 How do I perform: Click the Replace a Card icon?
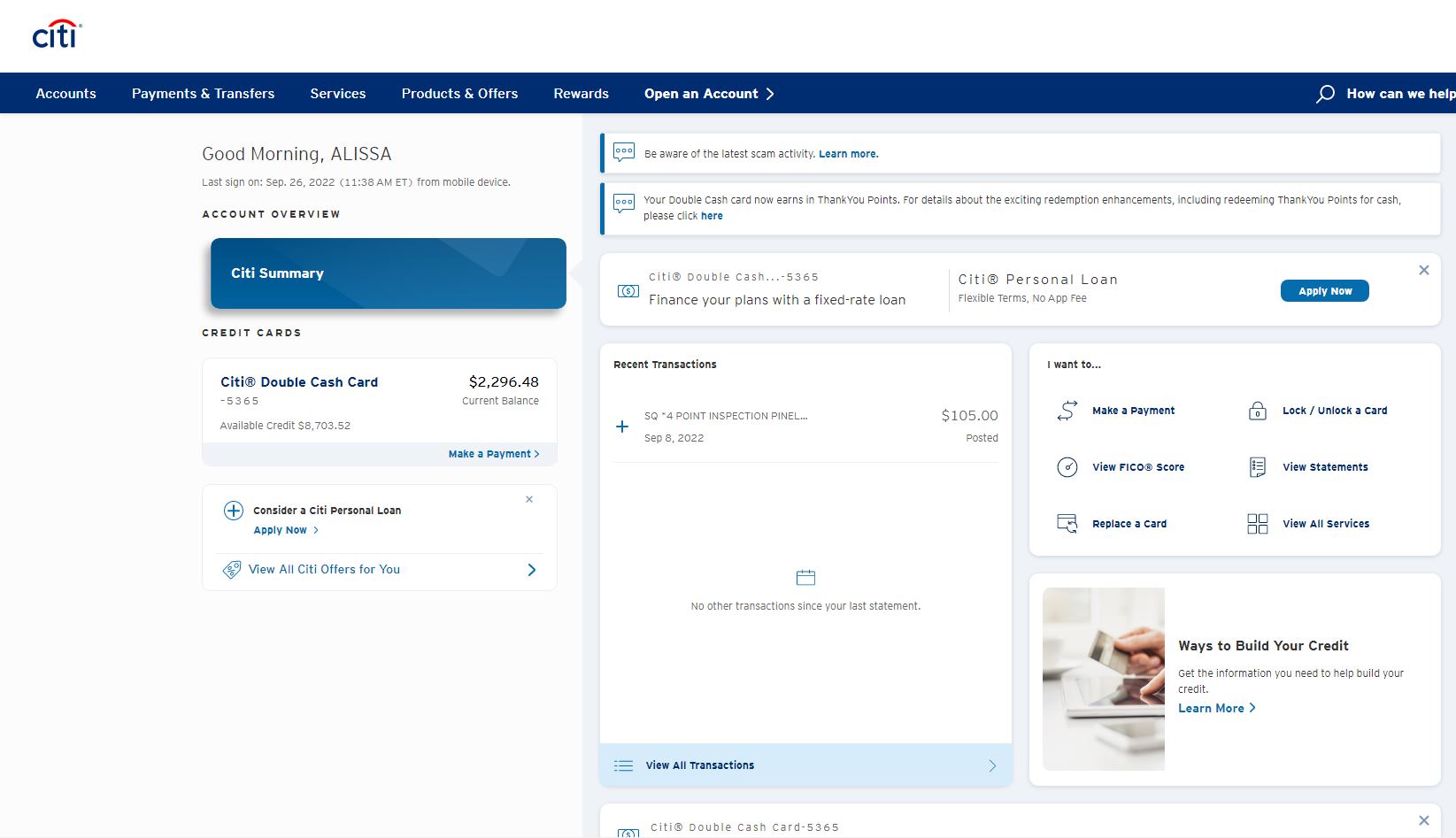[1067, 524]
